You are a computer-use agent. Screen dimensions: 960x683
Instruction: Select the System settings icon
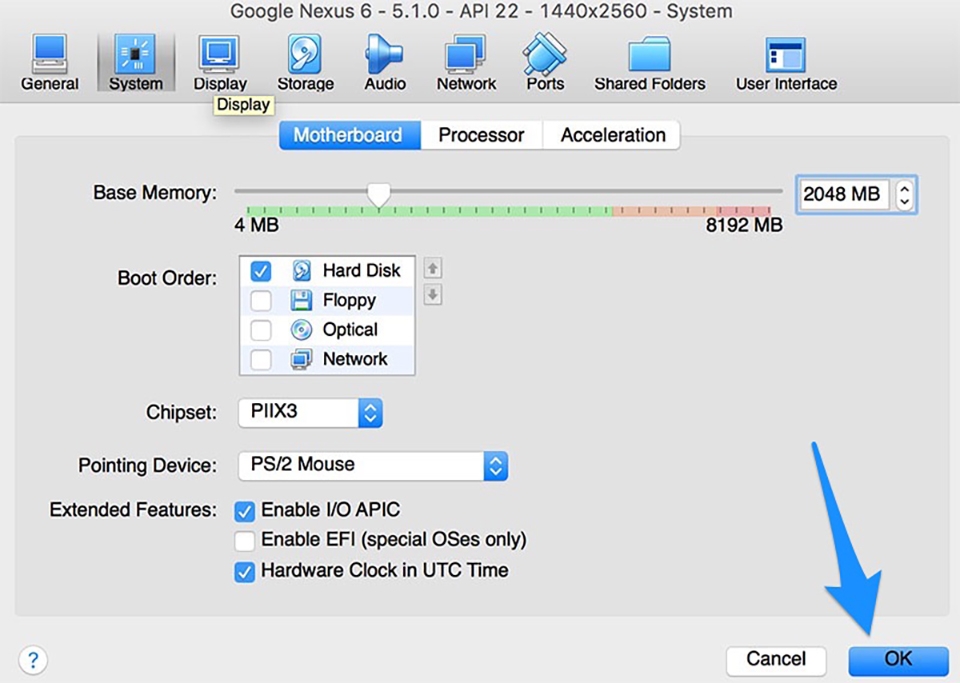pos(135,62)
